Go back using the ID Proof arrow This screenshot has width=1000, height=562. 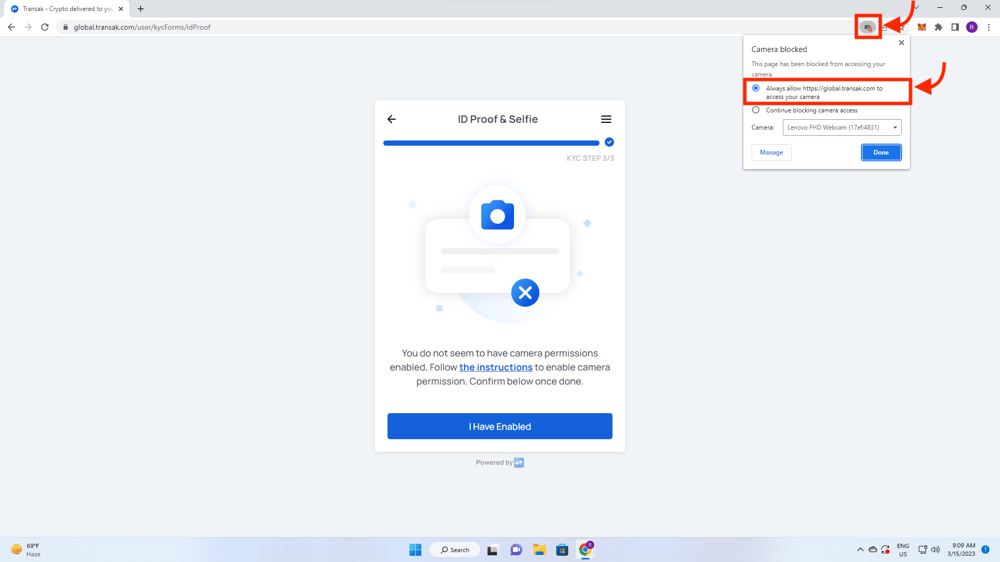pyautogui.click(x=392, y=119)
